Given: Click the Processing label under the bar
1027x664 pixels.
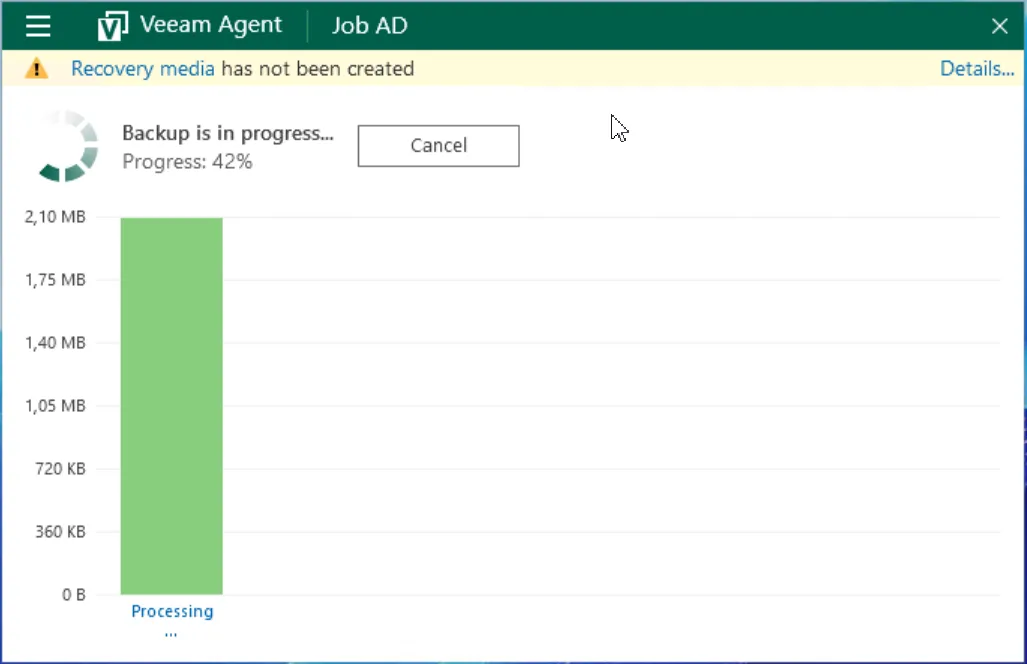Looking at the screenshot, I should click(172, 611).
